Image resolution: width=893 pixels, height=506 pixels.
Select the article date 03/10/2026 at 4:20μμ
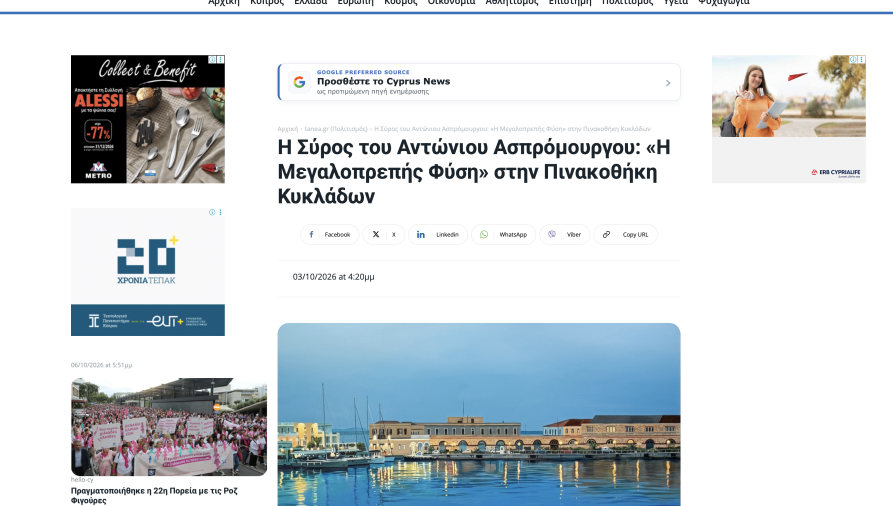333,277
